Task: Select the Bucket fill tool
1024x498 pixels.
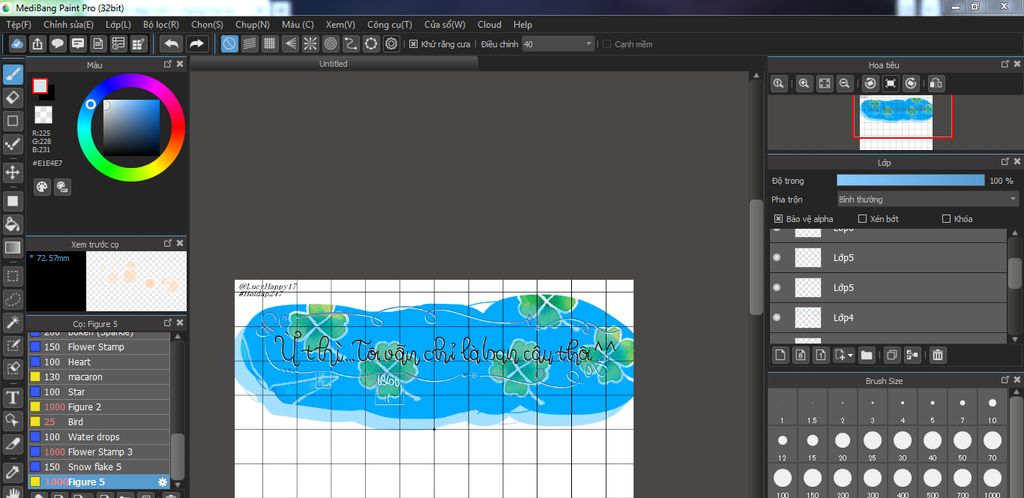Action: pyautogui.click(x=12, y=224)
